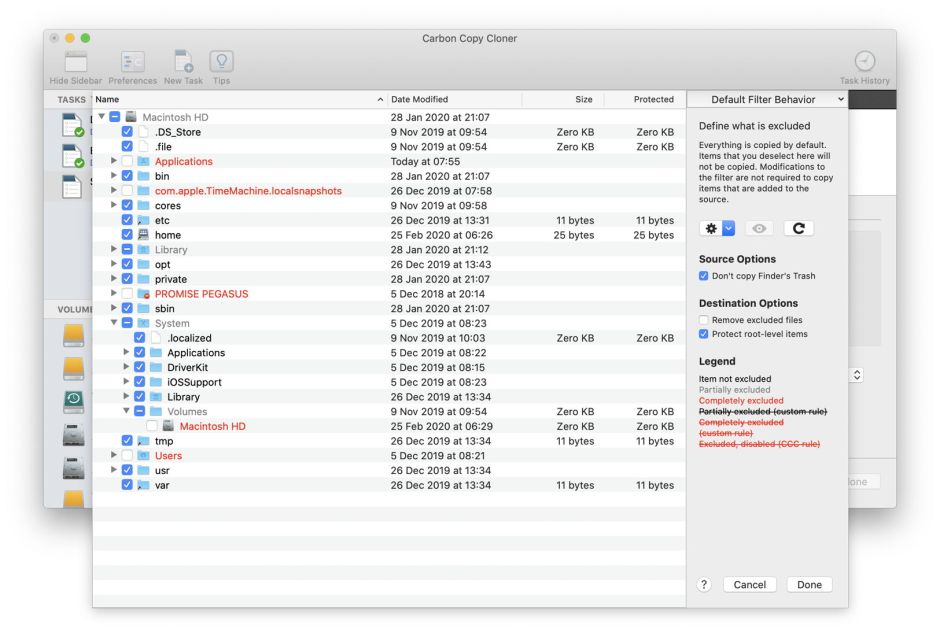
Task: Click the question mark help button
Action: [704, 585]
